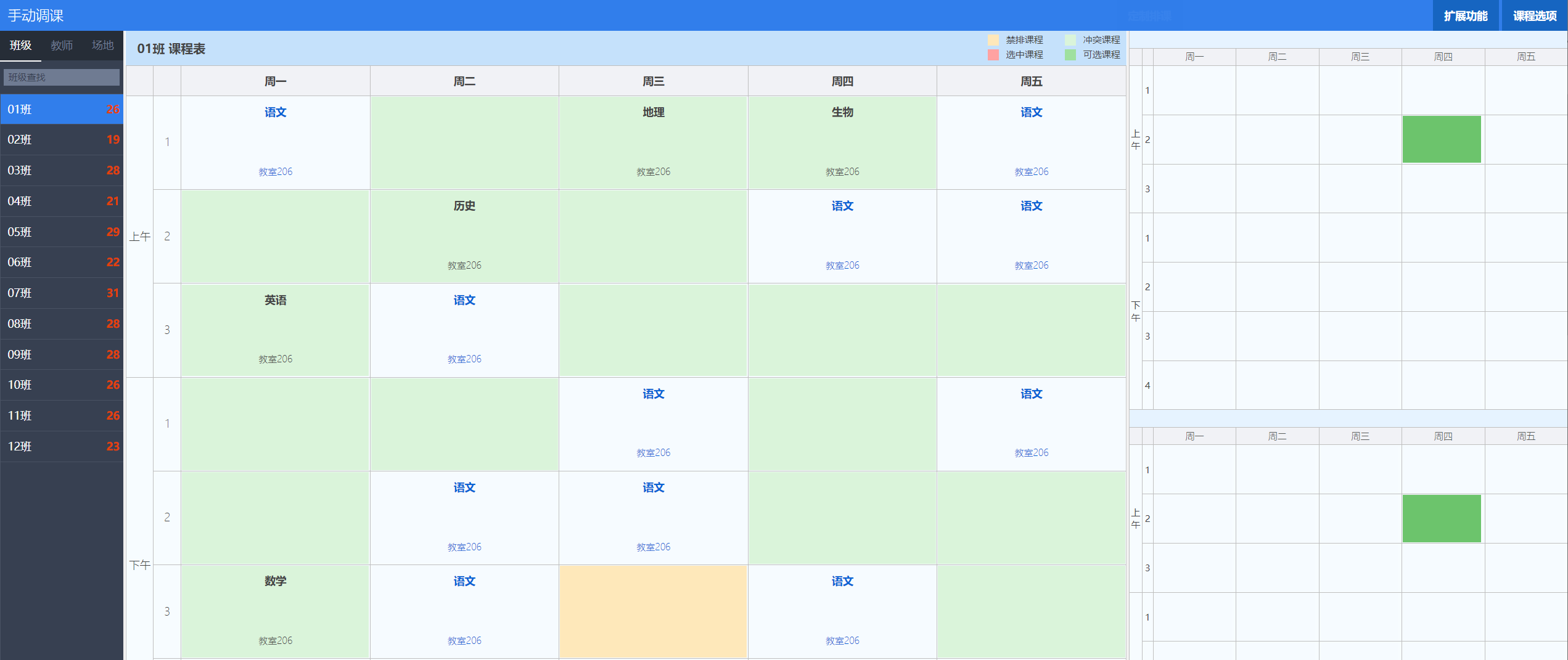This screenshot has height=660, width=1568.
Task: Select 11班 in the class list
Action: point(62,416)
